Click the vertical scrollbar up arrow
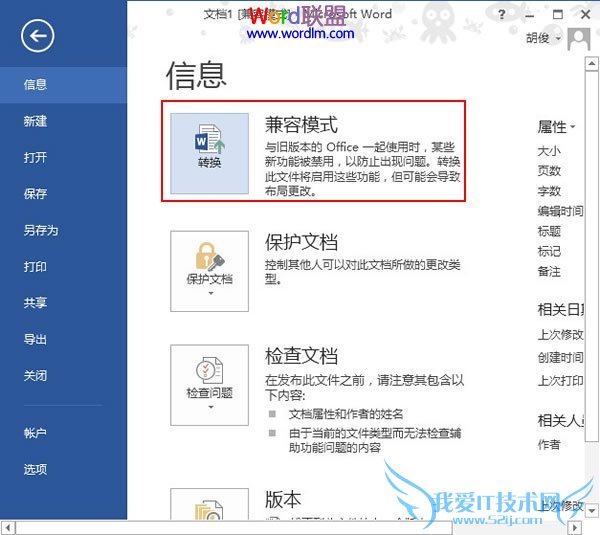Image resolution: width=600 pixels, height=535 pixels. [x=592, y=64]
